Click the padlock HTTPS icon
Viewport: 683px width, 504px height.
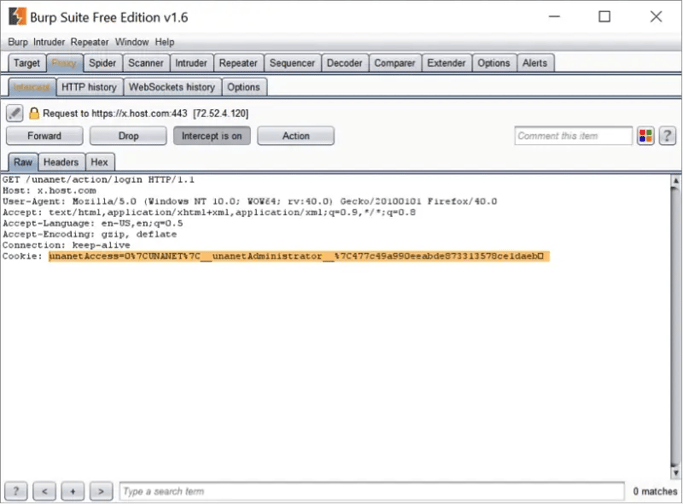tap(34, 114)
